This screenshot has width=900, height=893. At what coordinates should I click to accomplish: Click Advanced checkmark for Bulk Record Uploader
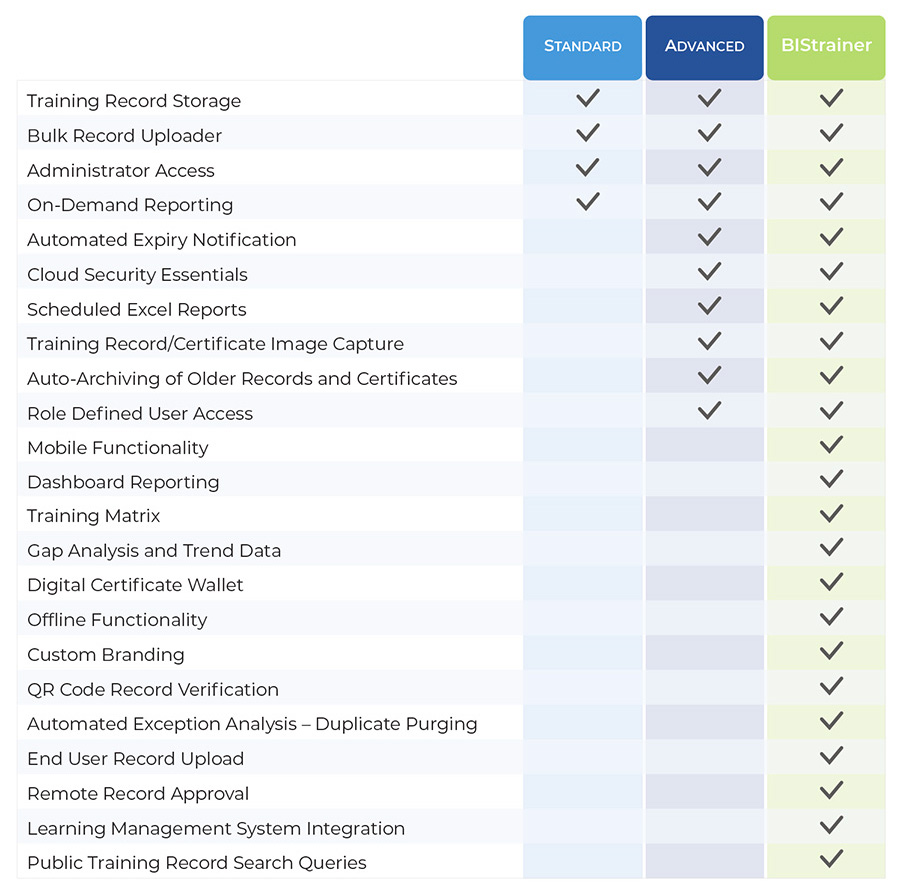(x=709, y=133)
